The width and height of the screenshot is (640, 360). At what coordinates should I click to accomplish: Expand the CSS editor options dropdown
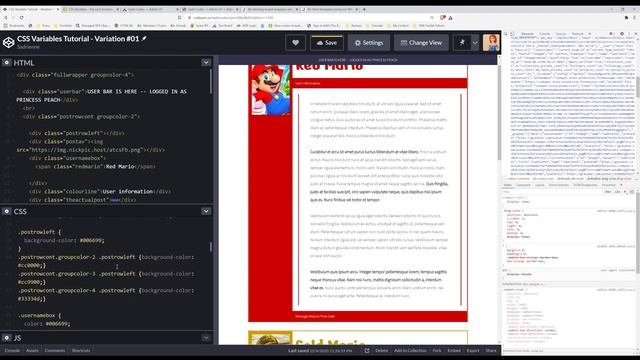click(206, 211)
